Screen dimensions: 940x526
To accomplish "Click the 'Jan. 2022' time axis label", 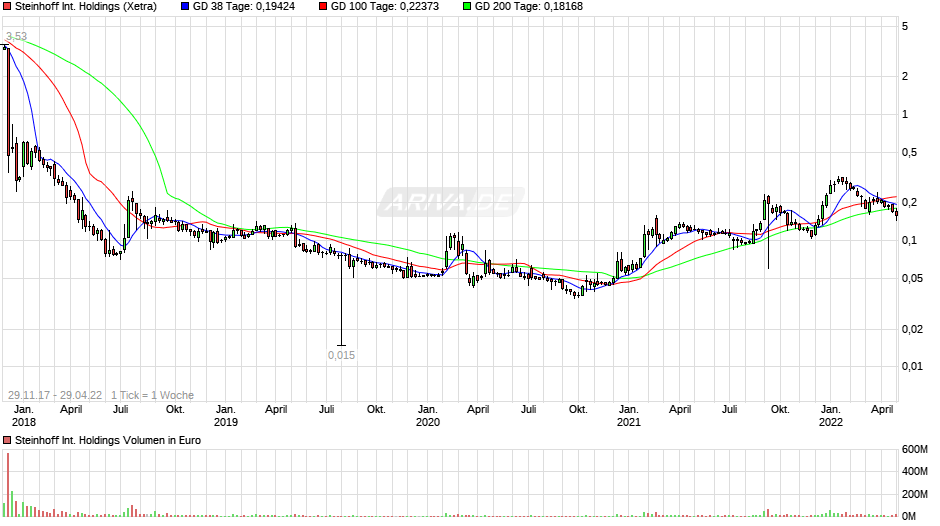I will tap(830, 416).
